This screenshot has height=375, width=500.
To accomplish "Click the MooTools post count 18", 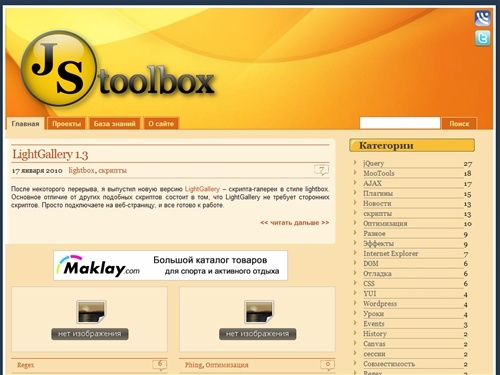I will click(467, 174).
